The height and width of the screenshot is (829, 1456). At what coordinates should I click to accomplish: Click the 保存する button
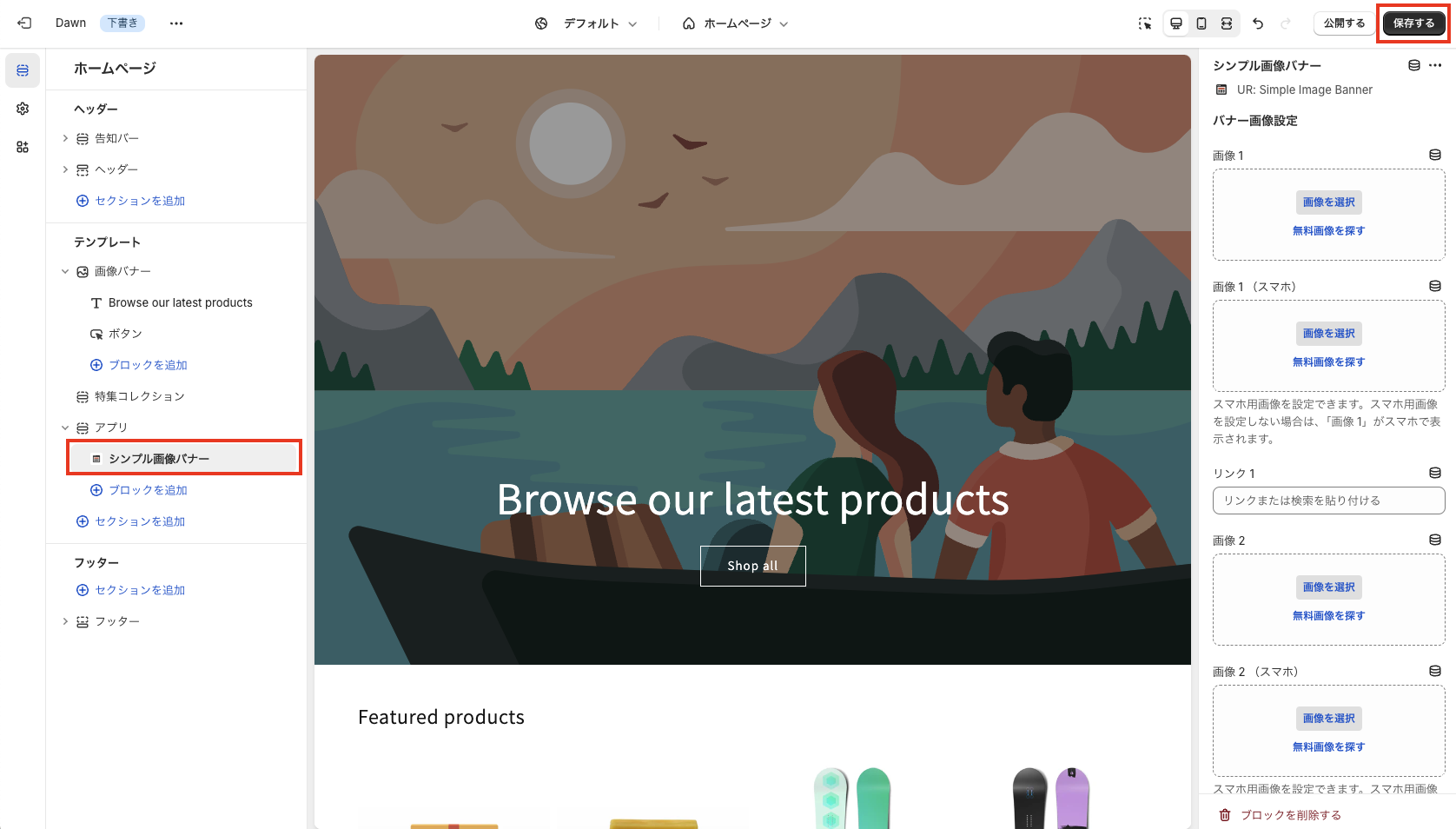pos(1413,23)
